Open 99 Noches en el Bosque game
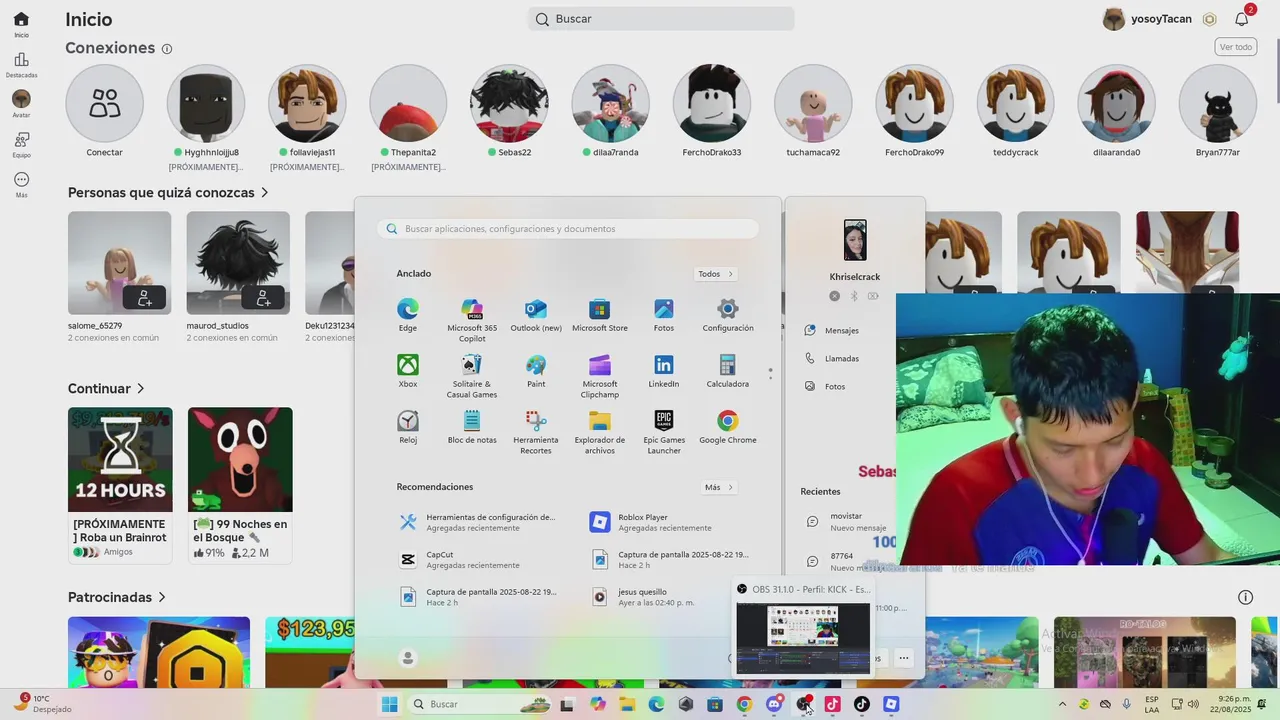Screen dimensions: 1280x720 click(240, 484)
